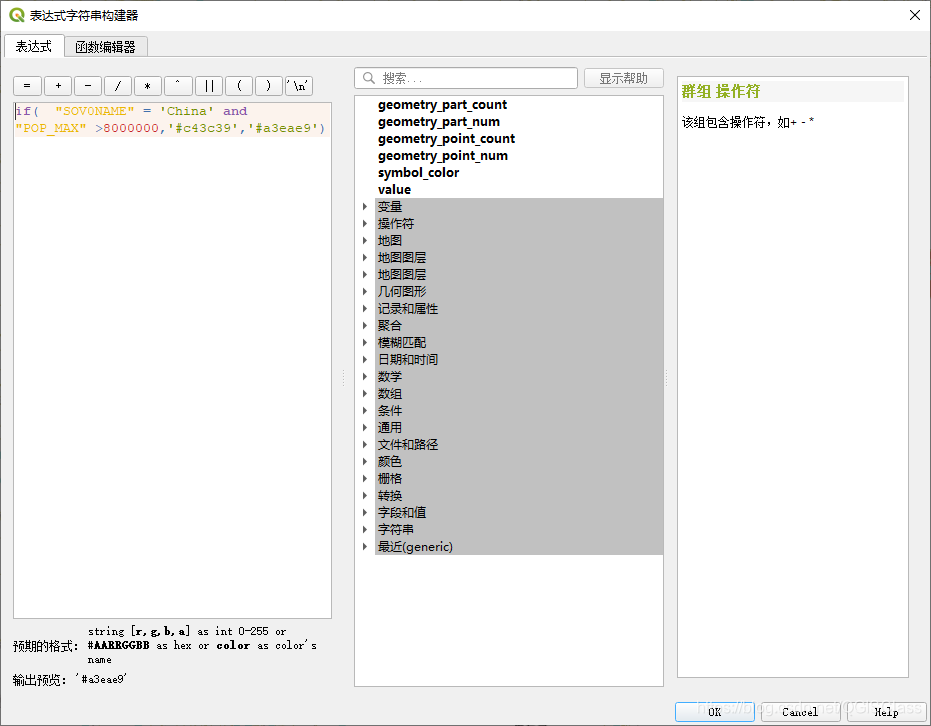Click the 群组 操作符 help heading
Screen dimensions: 931x726
coord(721,91)
